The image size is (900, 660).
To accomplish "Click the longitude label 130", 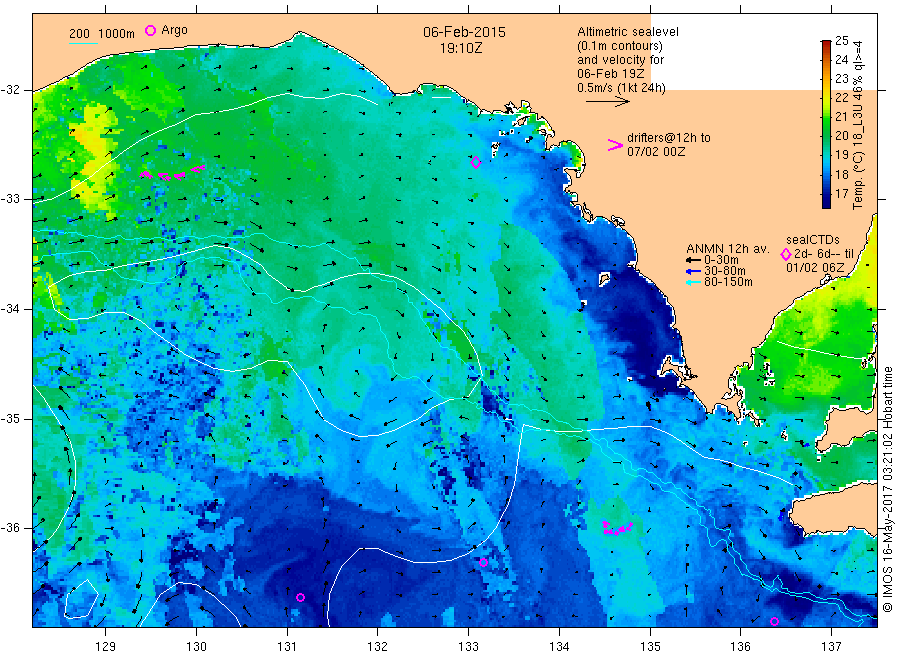I will (196, 647).
